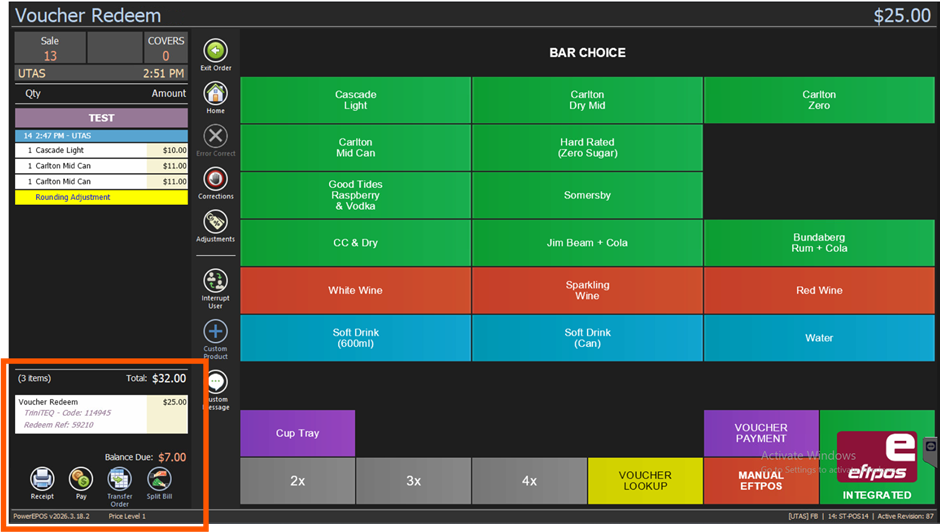Select White Wine button
Viewport: 940px width, 532px height.
(355, 290)
